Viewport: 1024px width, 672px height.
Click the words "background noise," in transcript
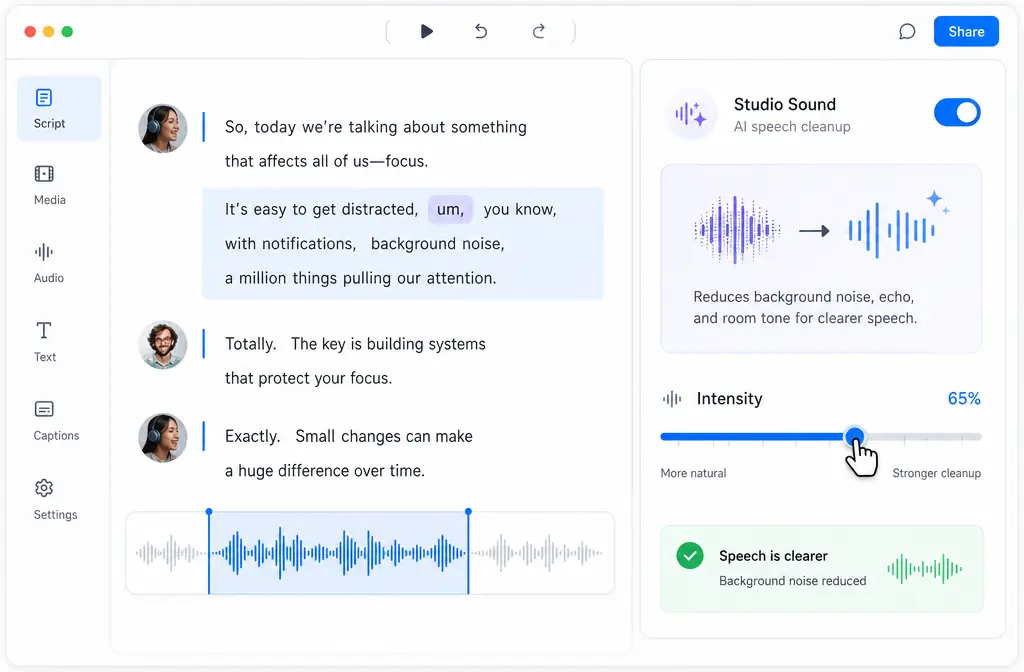tap(438, 244)
